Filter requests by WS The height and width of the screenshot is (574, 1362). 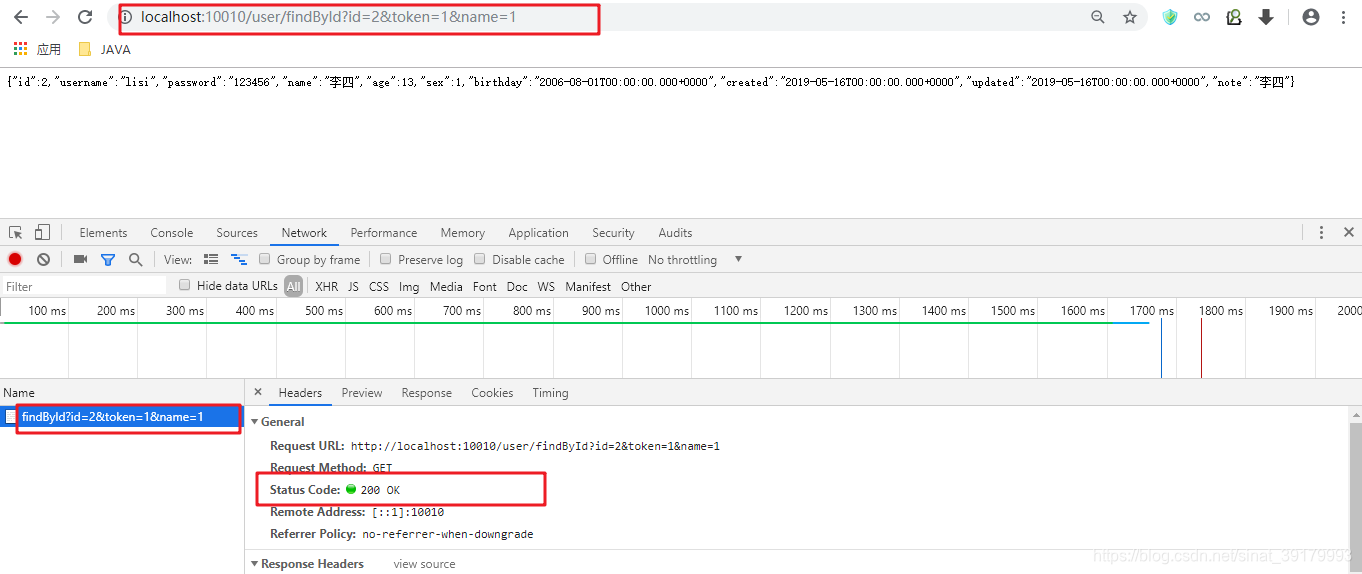(546, 286)
